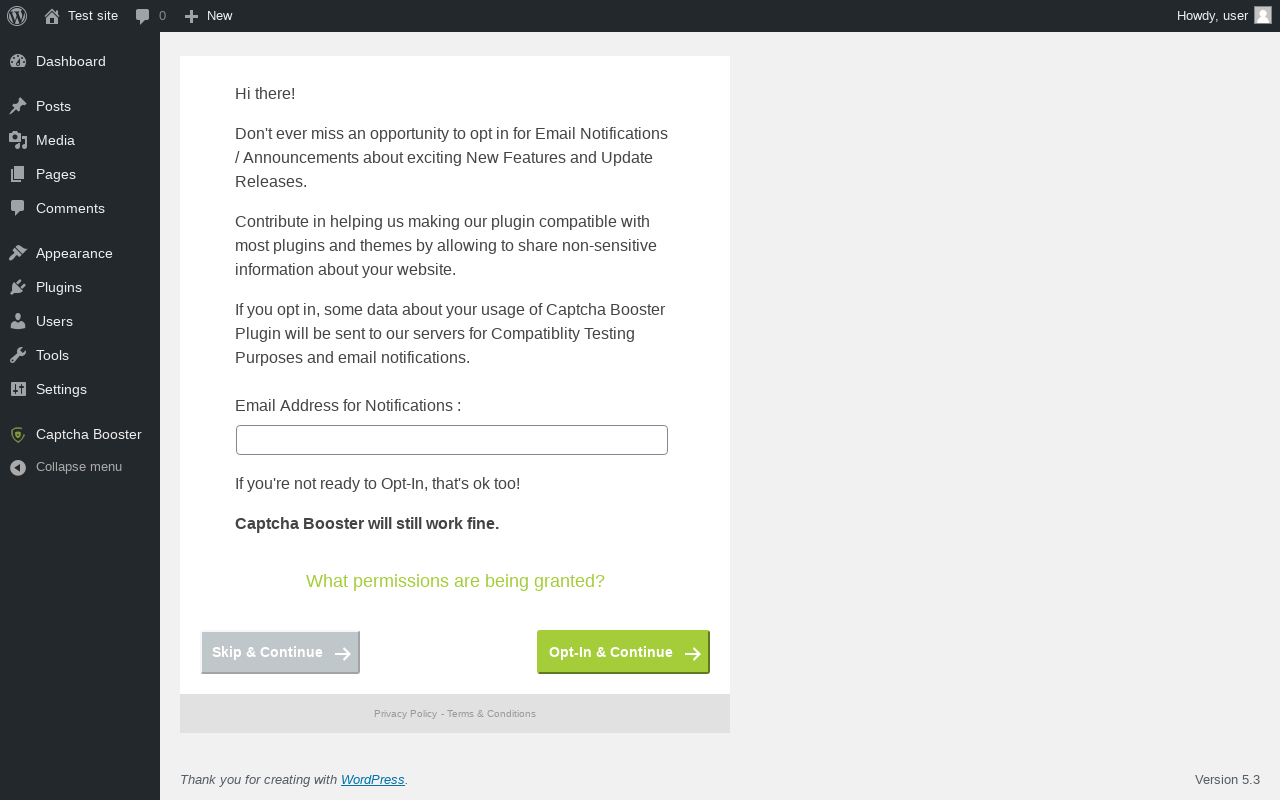Click the Skip & Continue button
The image size is (1280, 800).
tap(280, 652)
